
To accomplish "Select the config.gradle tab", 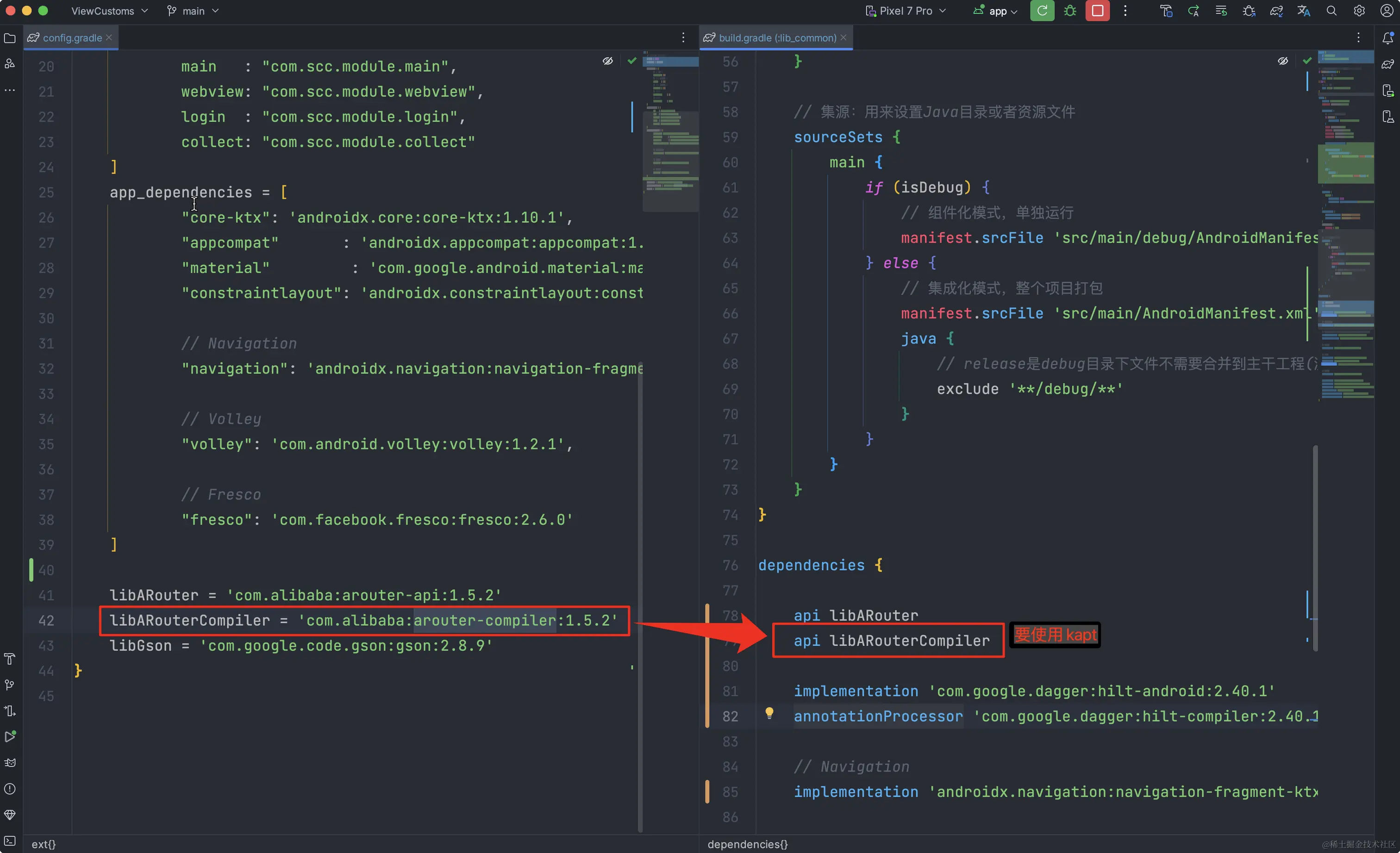I will 72,38.
